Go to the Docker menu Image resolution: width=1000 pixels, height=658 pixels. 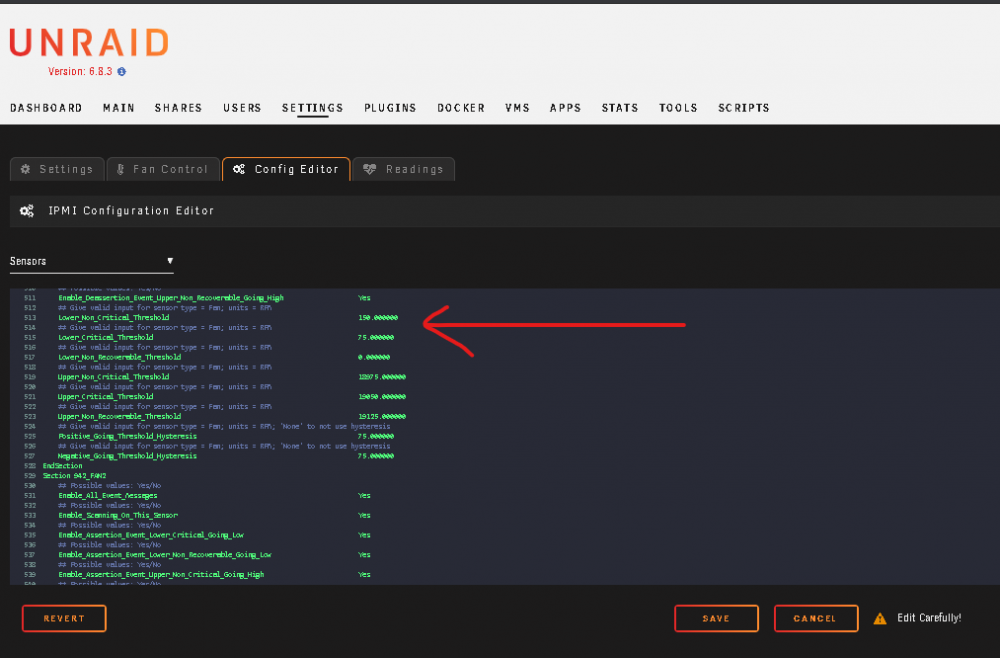pyautogui.click(x=461, y=108)
